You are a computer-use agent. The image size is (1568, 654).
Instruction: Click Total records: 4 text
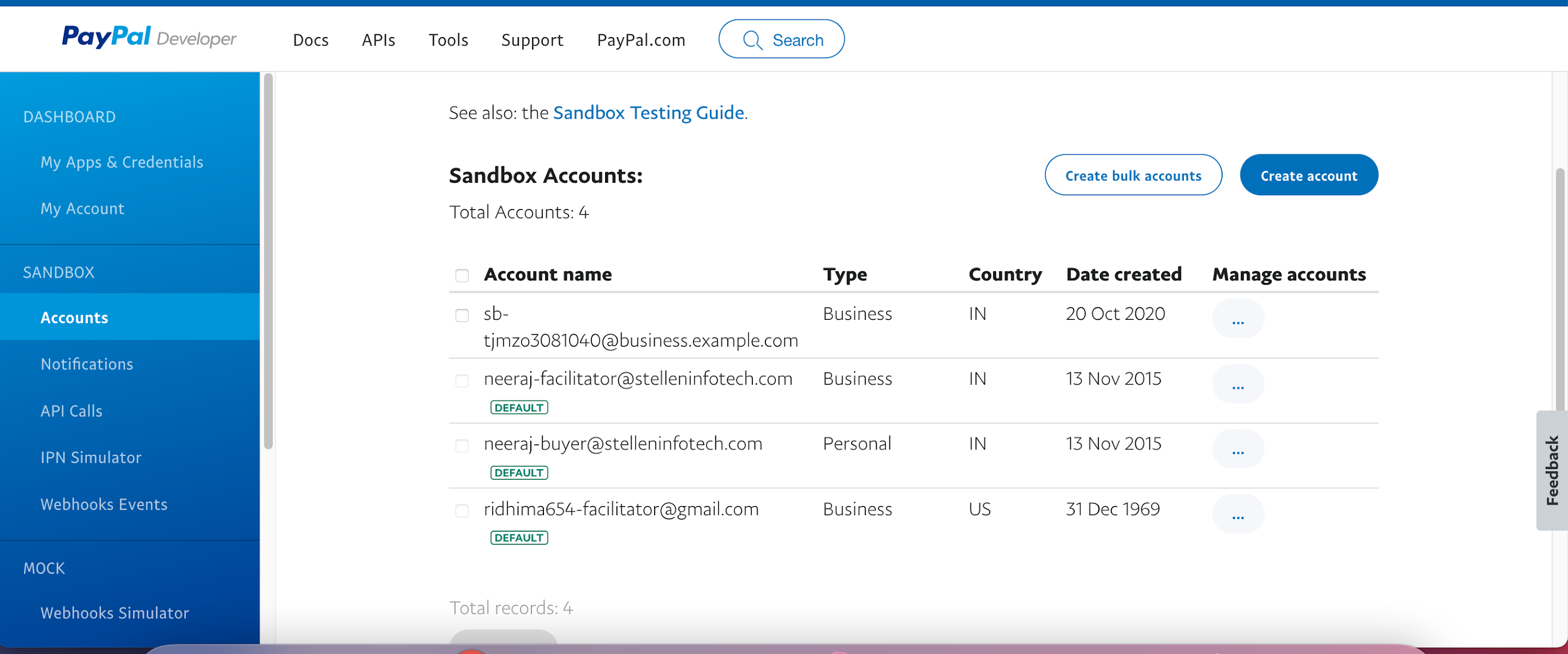[511, 608]
